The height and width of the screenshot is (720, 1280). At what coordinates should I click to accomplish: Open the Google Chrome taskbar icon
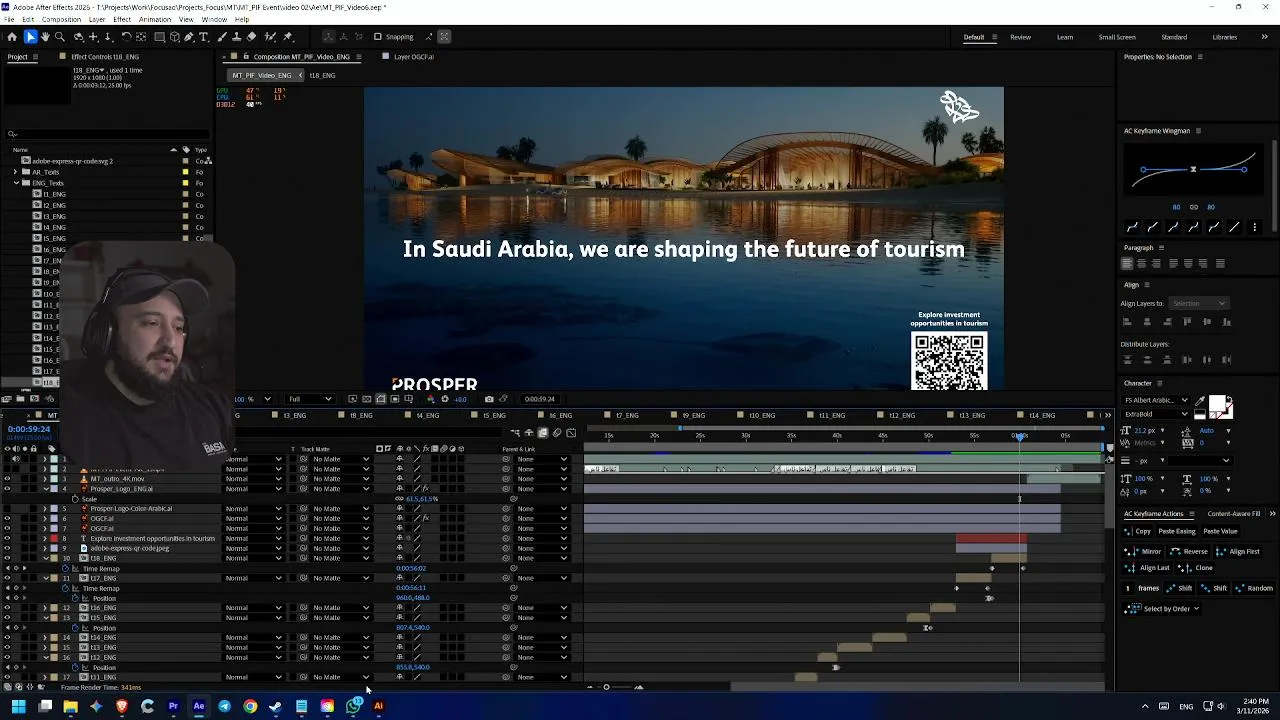click(x=250, y=706)
